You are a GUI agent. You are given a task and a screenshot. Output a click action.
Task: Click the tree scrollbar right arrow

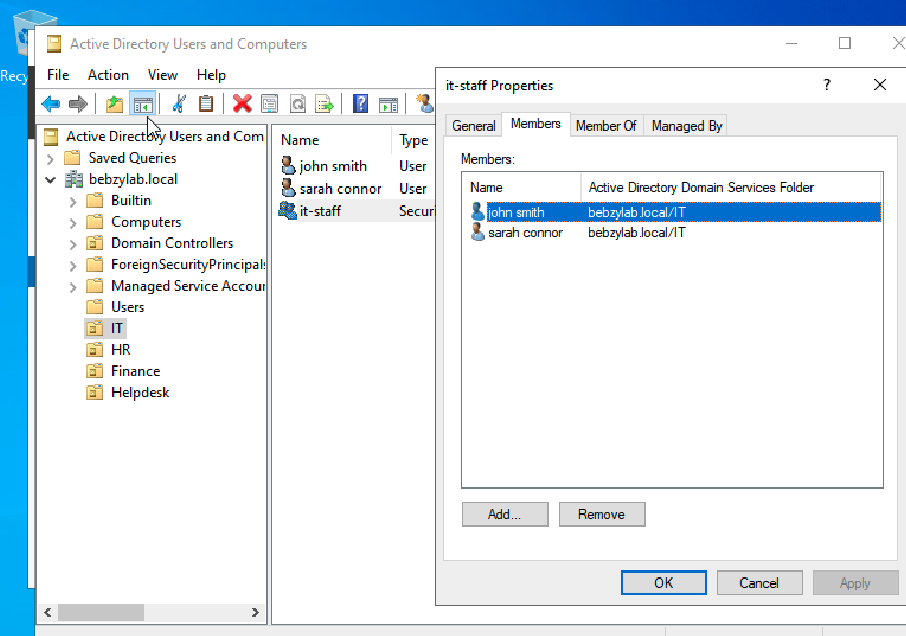click(255, 612)
